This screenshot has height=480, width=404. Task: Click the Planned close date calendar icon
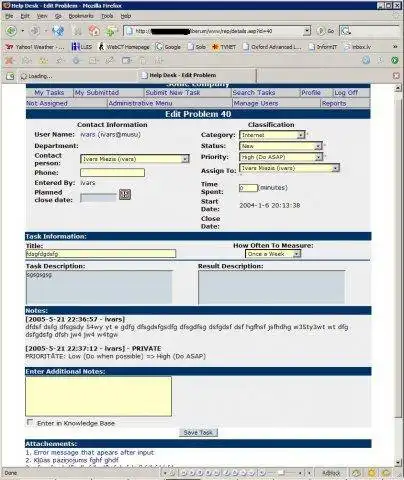tap(125, 194)
